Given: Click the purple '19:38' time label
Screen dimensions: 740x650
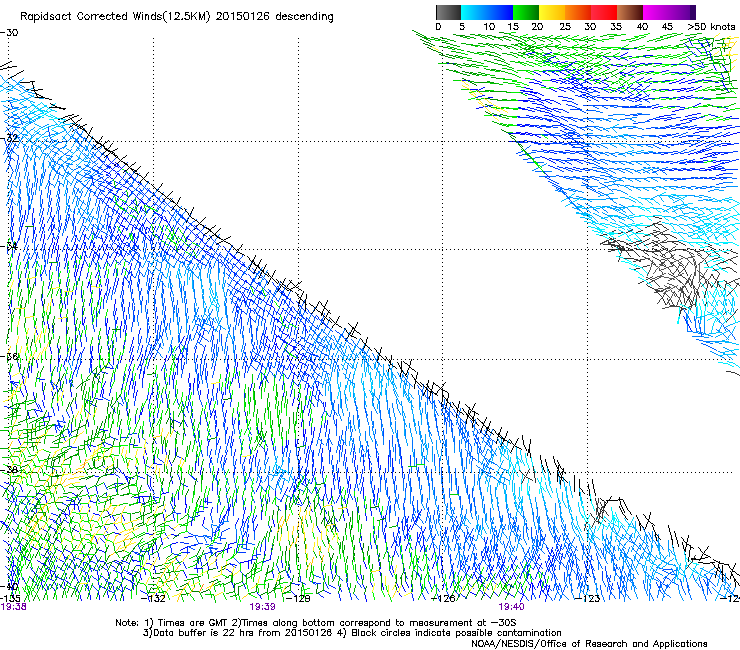Looking at the screenshot, I should 13,607.
